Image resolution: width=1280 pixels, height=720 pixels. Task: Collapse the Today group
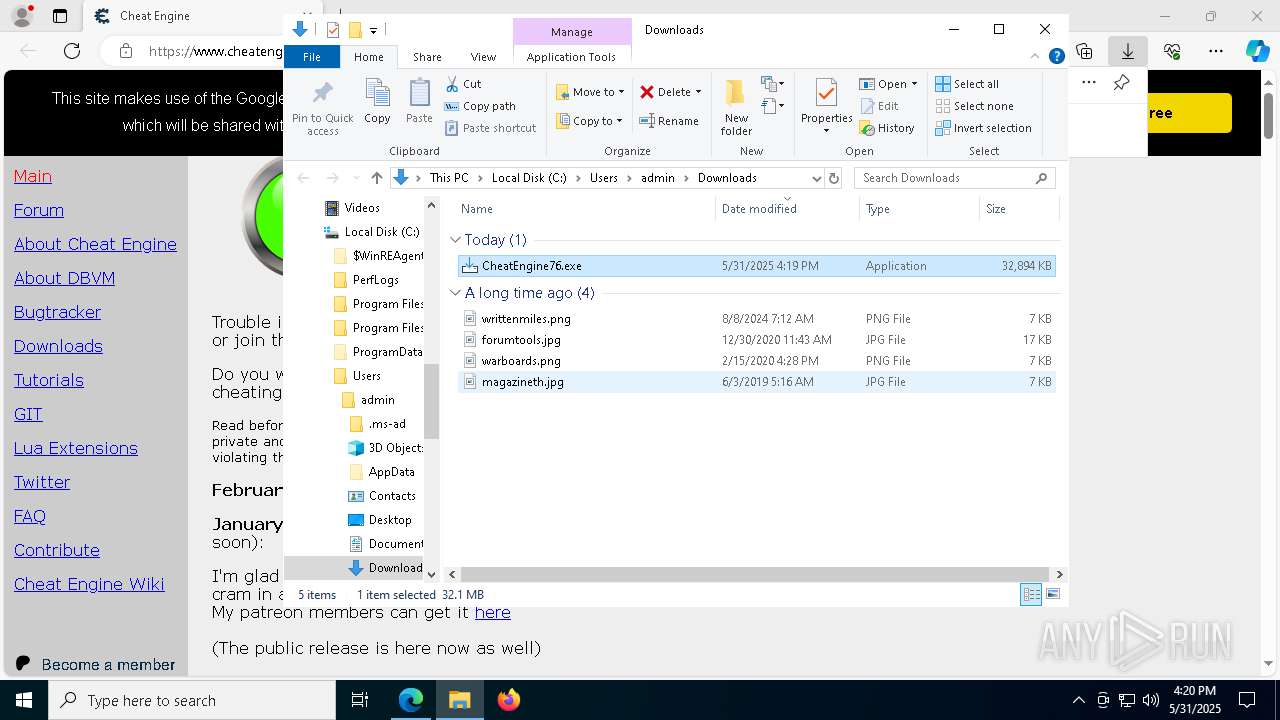click(x=455, y=240)
